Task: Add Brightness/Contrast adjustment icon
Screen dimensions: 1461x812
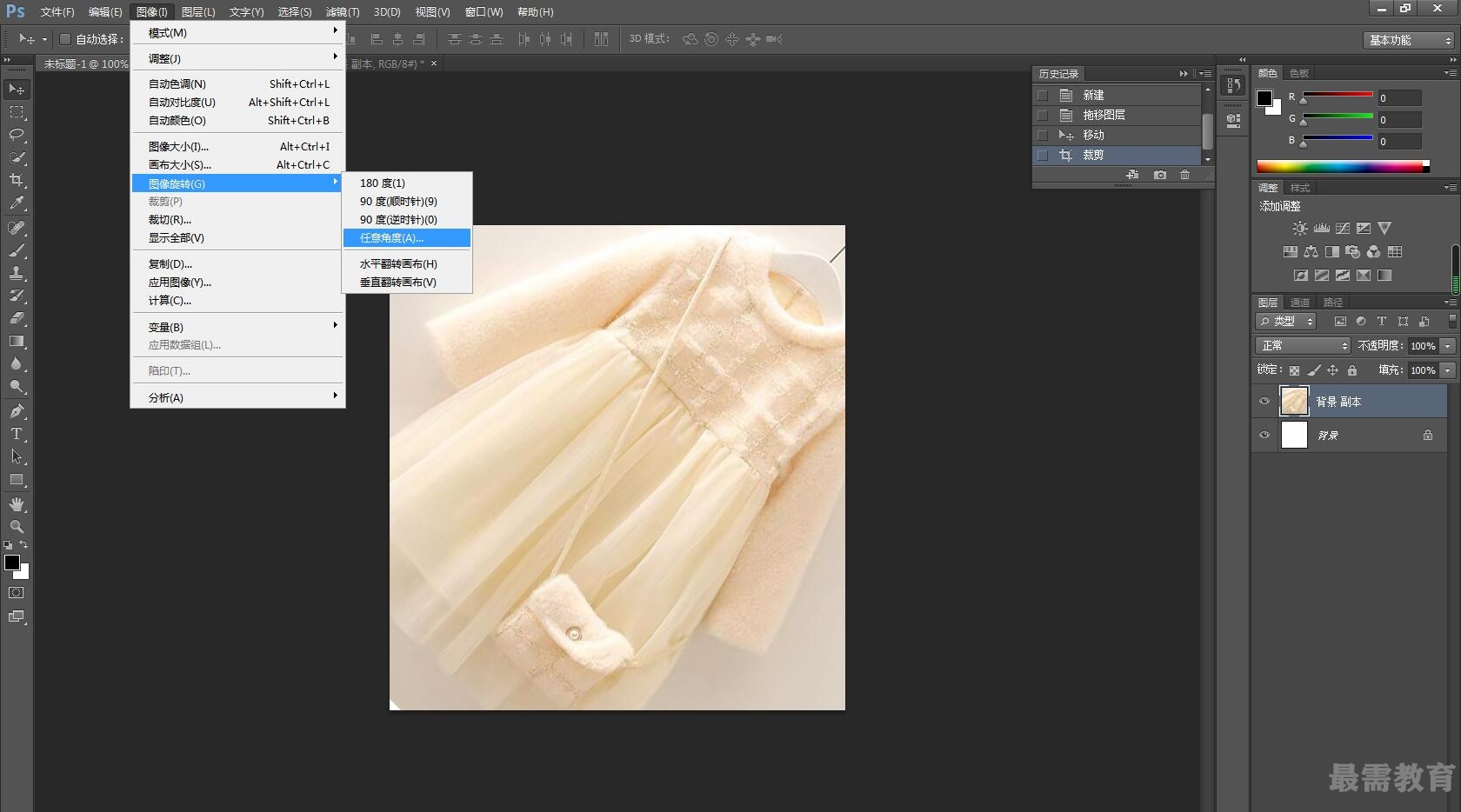Action: pos(1299,229)
